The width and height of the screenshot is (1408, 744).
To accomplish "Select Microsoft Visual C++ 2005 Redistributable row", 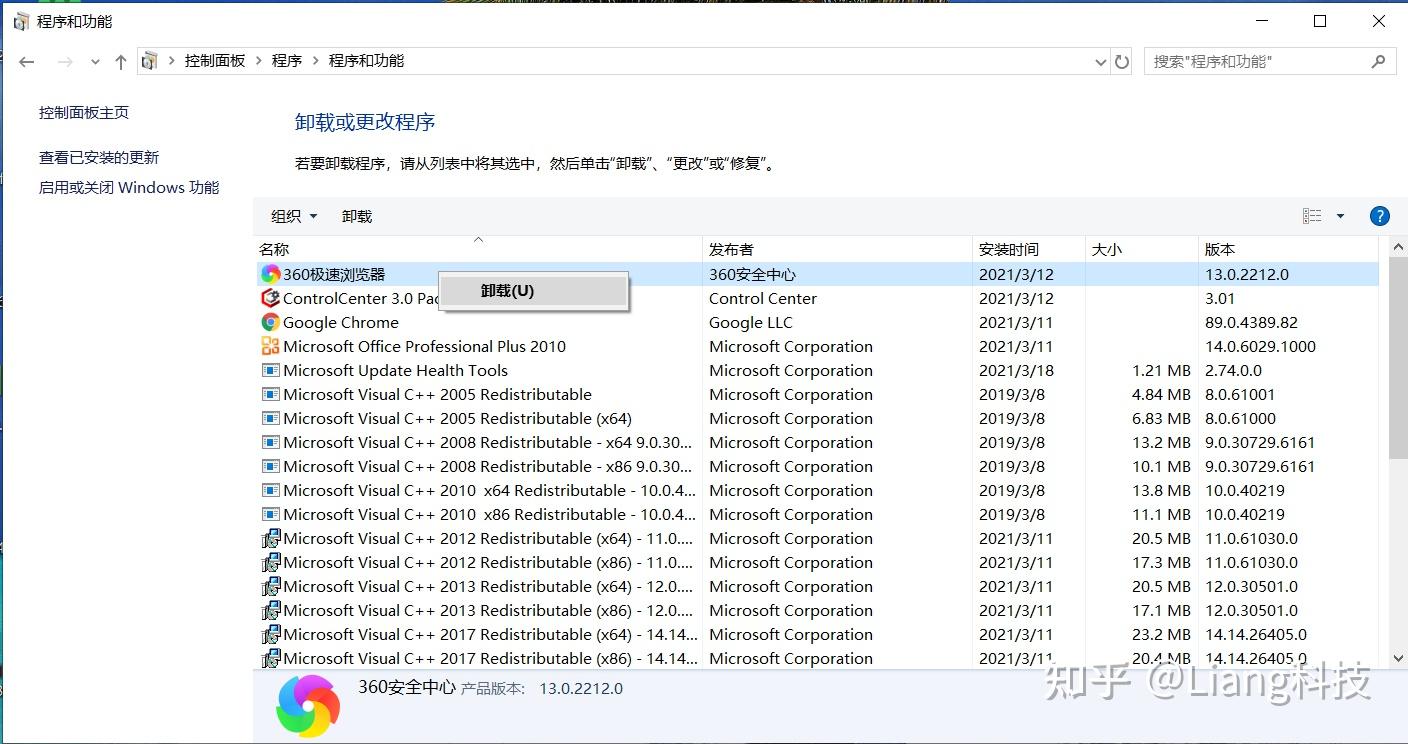I will [x=818, y=394].
